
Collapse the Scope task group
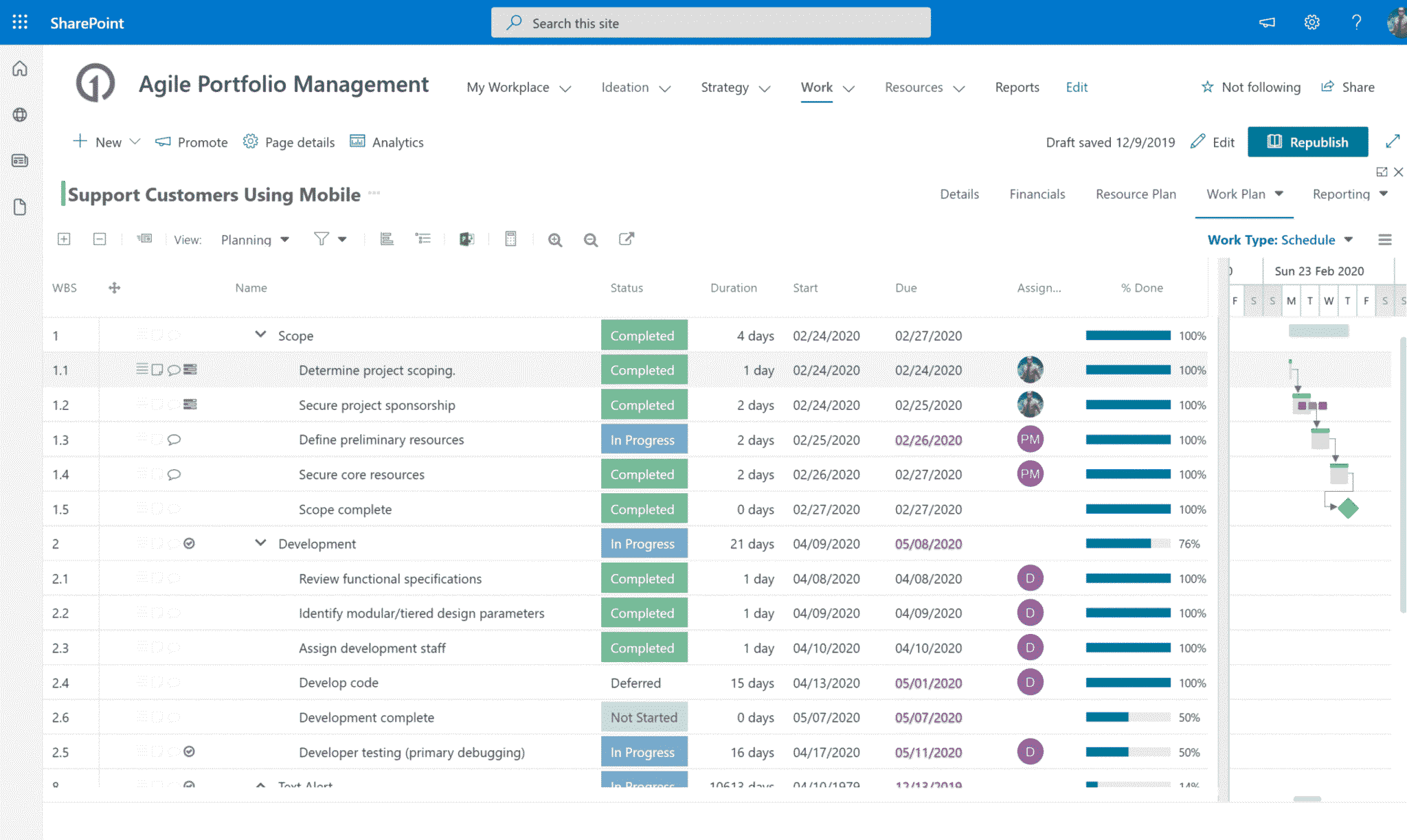tap(260, 334)
